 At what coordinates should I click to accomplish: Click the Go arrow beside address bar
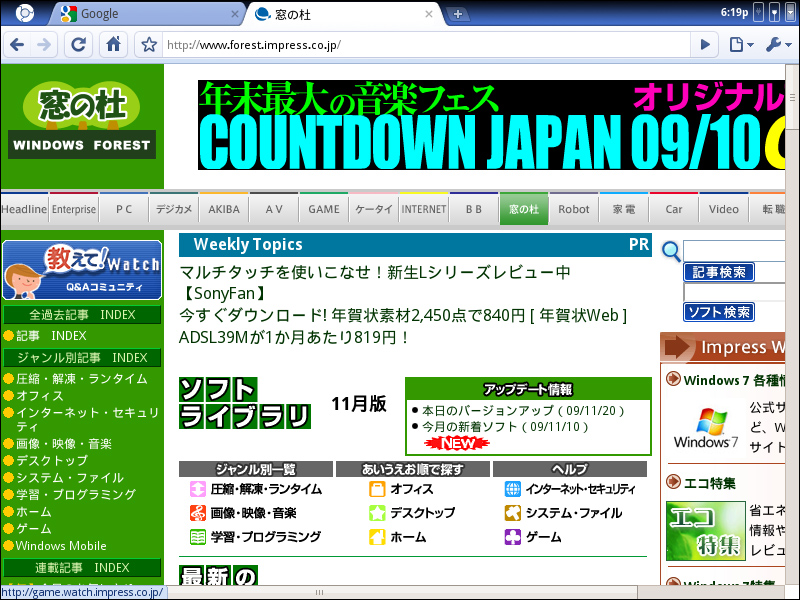[x=705, y=45]
